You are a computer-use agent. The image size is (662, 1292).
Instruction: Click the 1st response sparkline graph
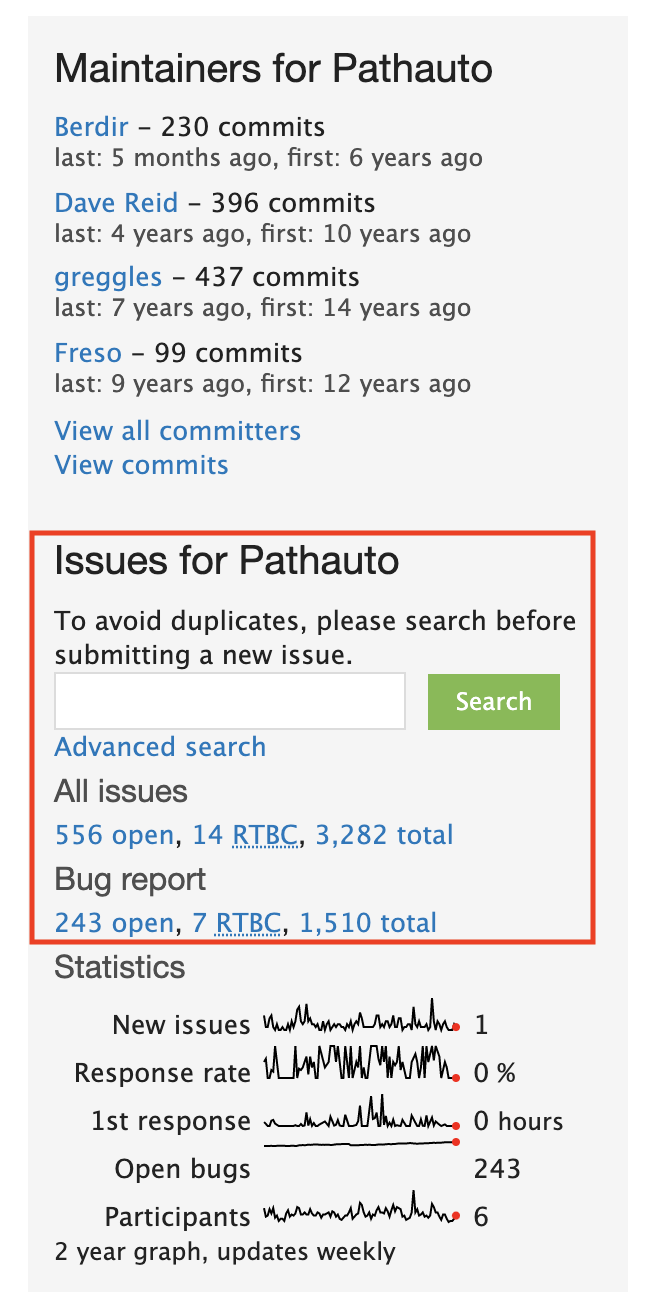pyautogui.click(x=361, y=1112)
